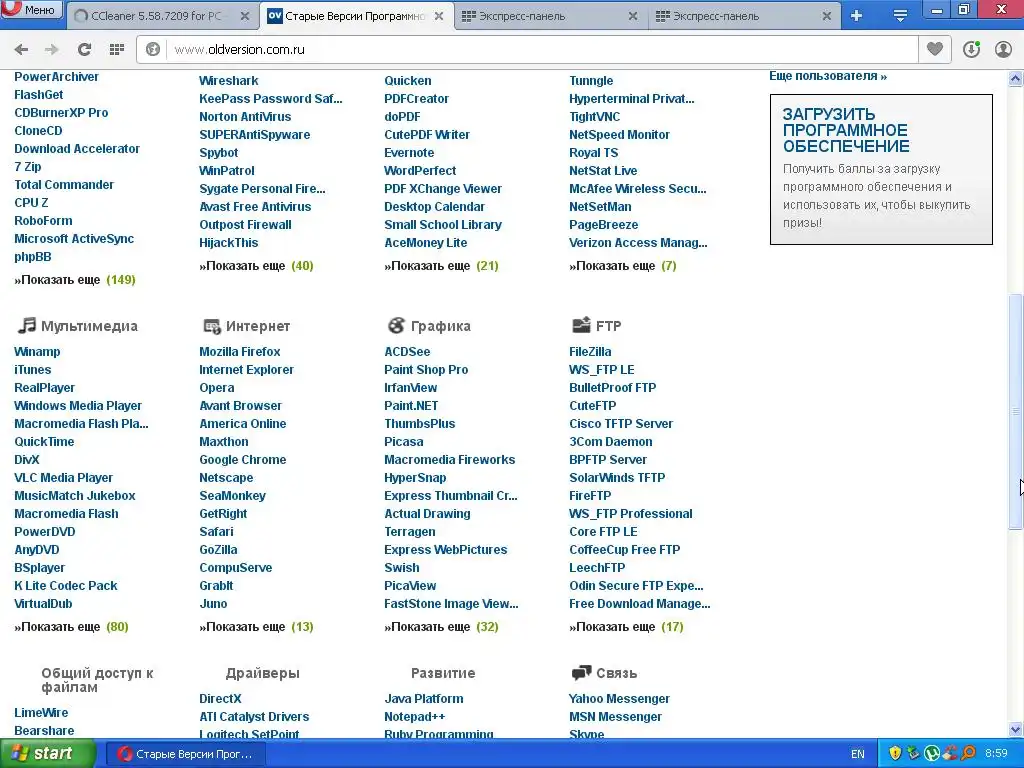Select the Opera taskbar window button
The width and height of the screenshot is (1024, 768).
coord(185,754)
